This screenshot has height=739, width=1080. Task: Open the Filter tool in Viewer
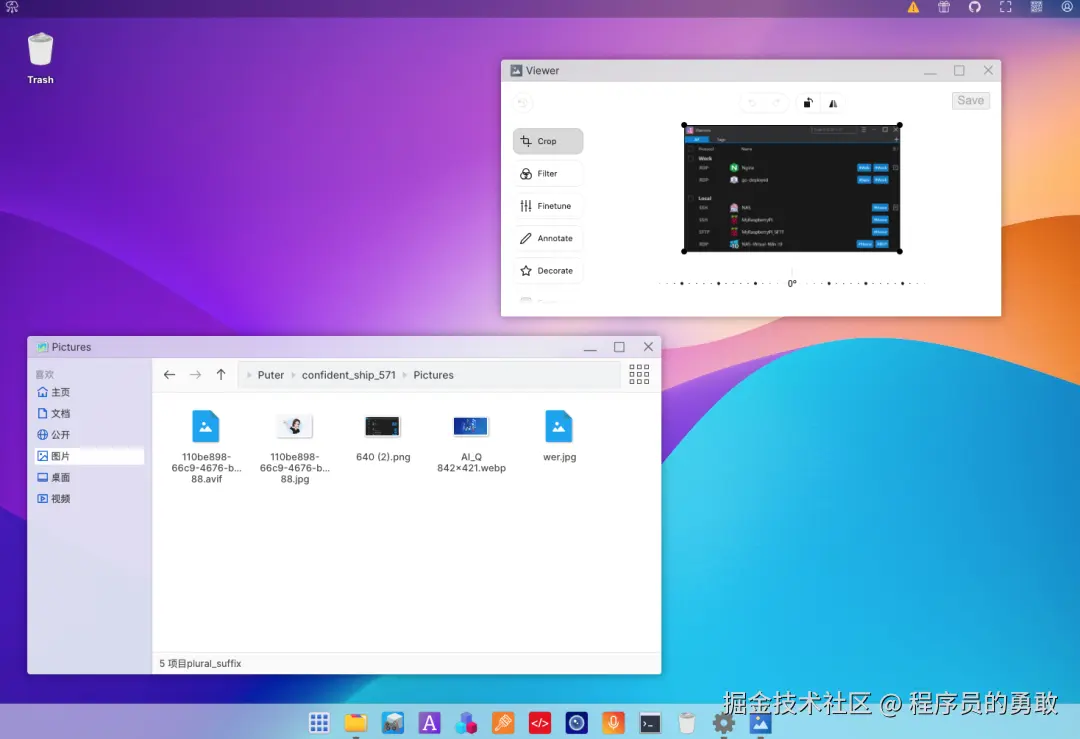click(x=548, y=174)
